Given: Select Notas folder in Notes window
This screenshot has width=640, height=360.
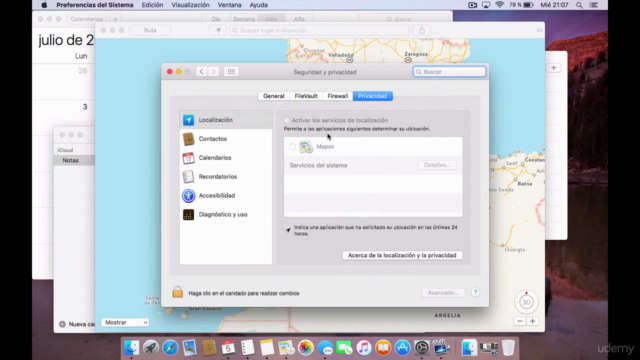Looking at the screenshot, I should [74, 160].
